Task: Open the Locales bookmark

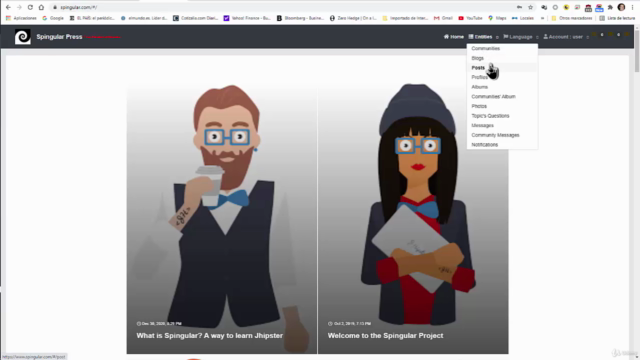Action: point(523,18)
